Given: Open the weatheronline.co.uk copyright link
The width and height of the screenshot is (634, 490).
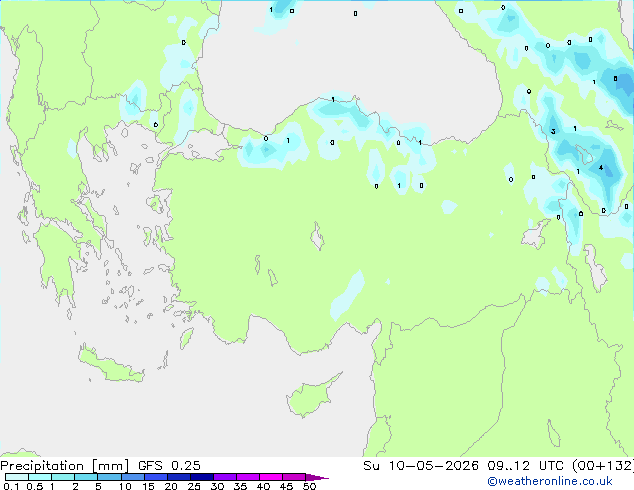Looking at the screenshot, I should (550, 481).
